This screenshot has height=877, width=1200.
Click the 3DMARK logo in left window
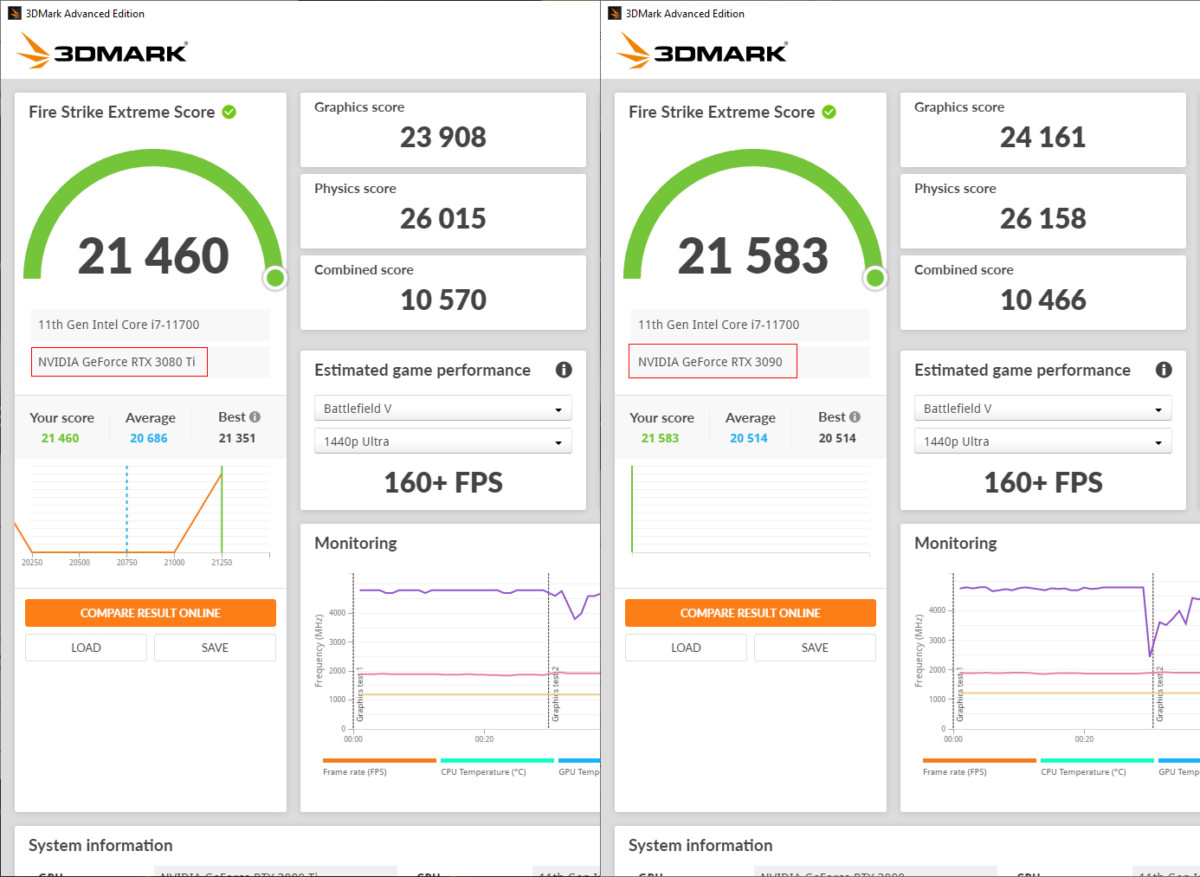[x=102, y=51]
